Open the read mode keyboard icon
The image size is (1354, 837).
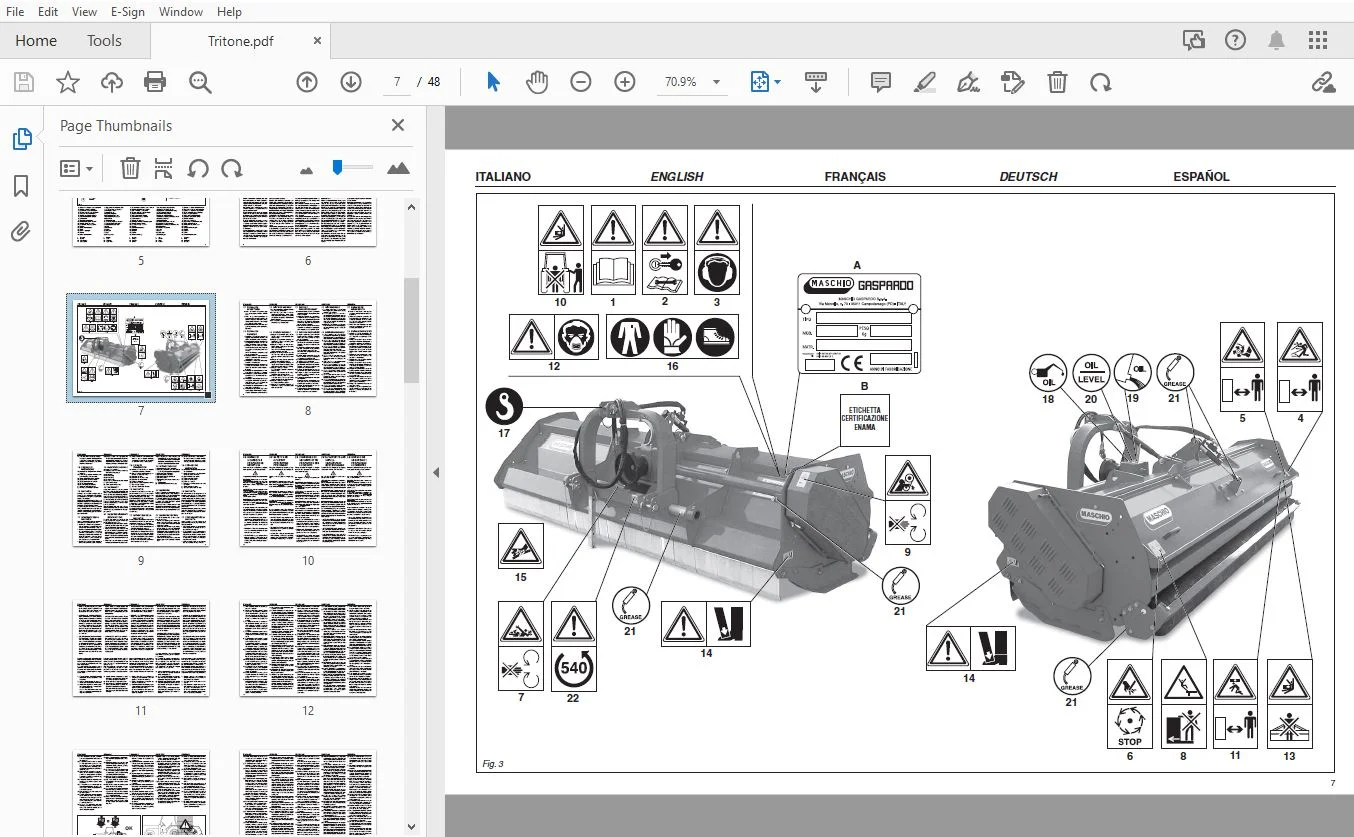pos(815,82)
